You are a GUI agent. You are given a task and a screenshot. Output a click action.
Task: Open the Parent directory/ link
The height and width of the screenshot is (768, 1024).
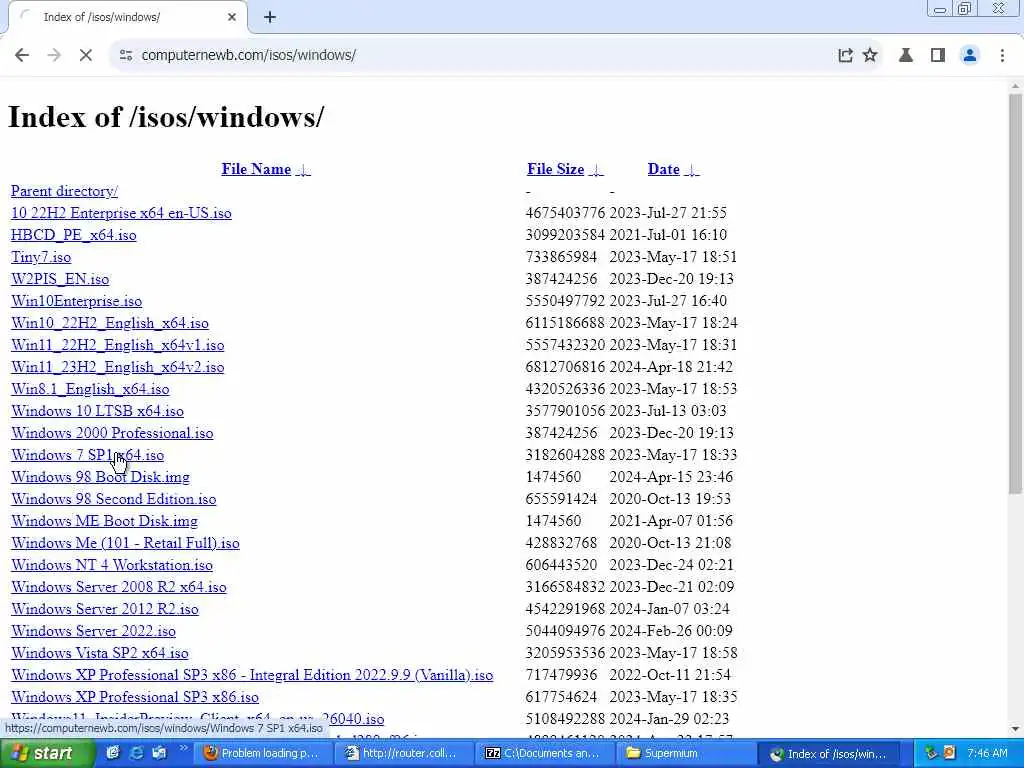tap(65, 191)
